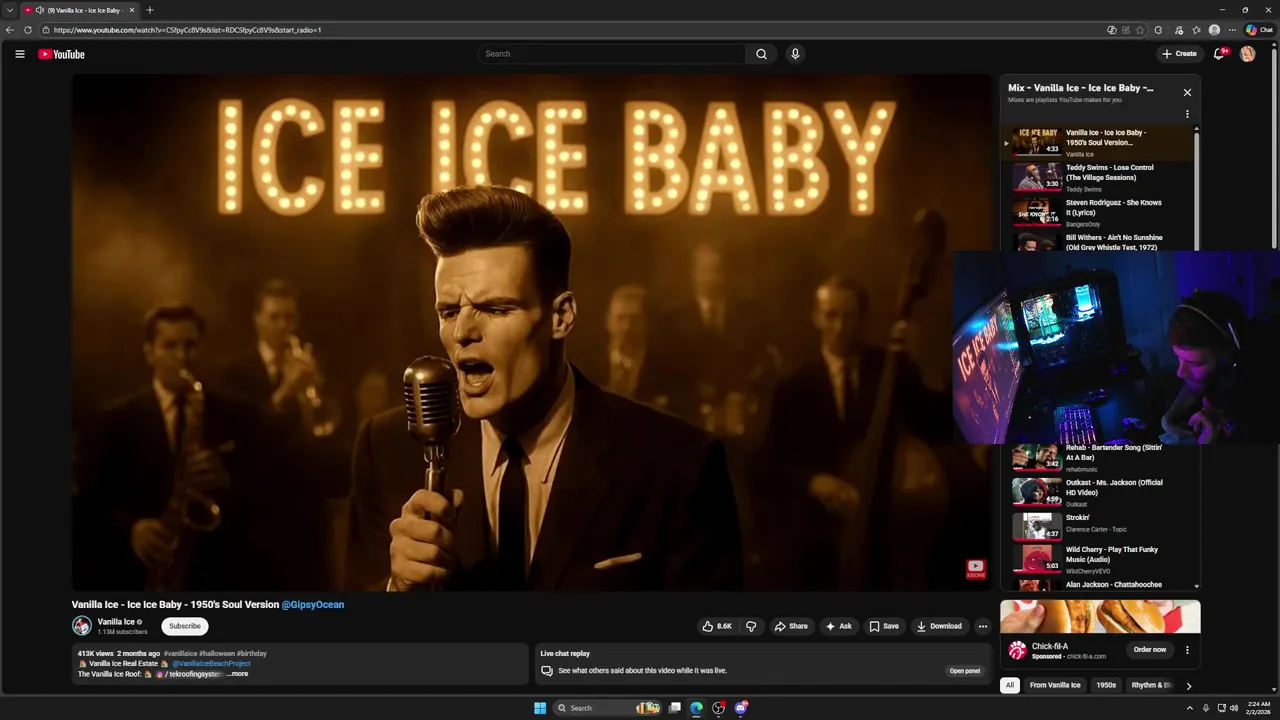Select the All filter chip
Screen dimensions: 1280x720
(1010, 685)
